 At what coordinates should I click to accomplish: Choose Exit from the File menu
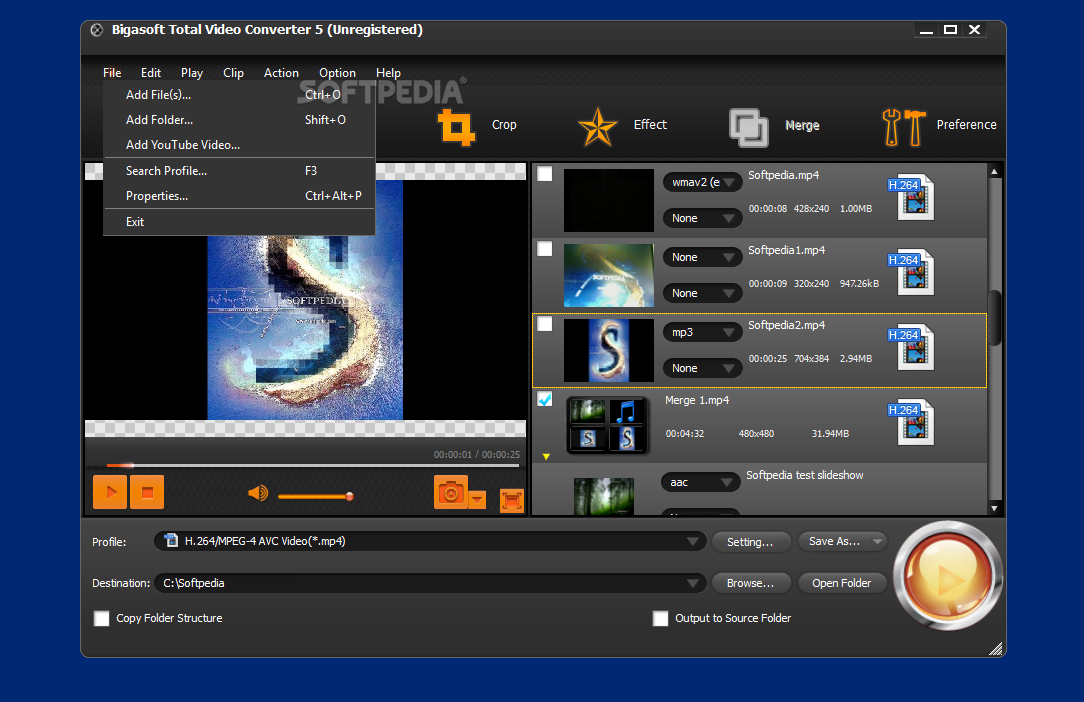(x=239, y=221)
